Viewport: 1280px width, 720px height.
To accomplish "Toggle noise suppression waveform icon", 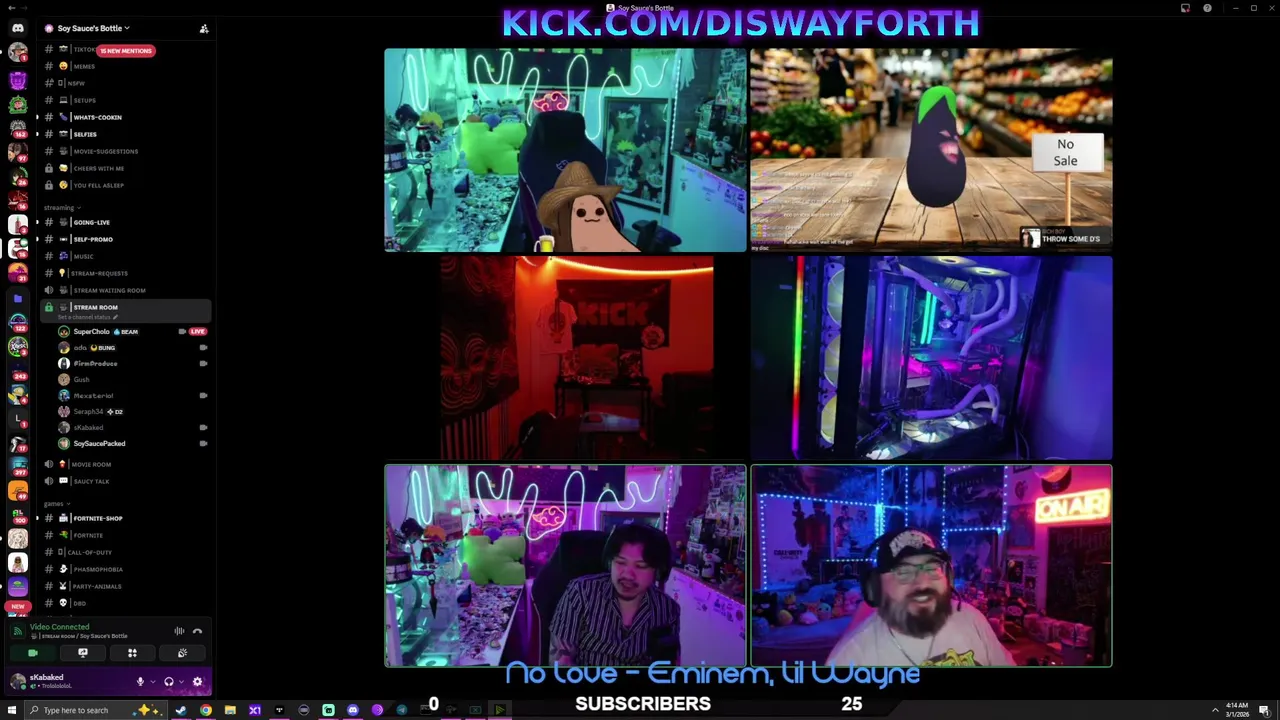I will [x=179, y=631].
